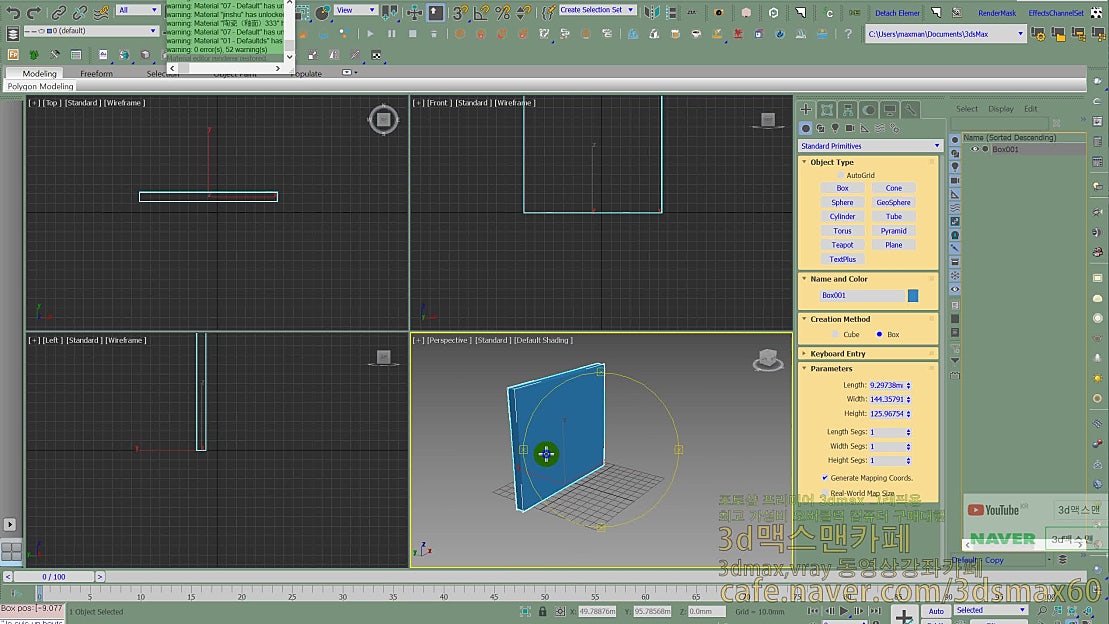Screen dimensions: 1109x624
Task: Open the Create Selection Set dropdown
Action: [596, 10]
